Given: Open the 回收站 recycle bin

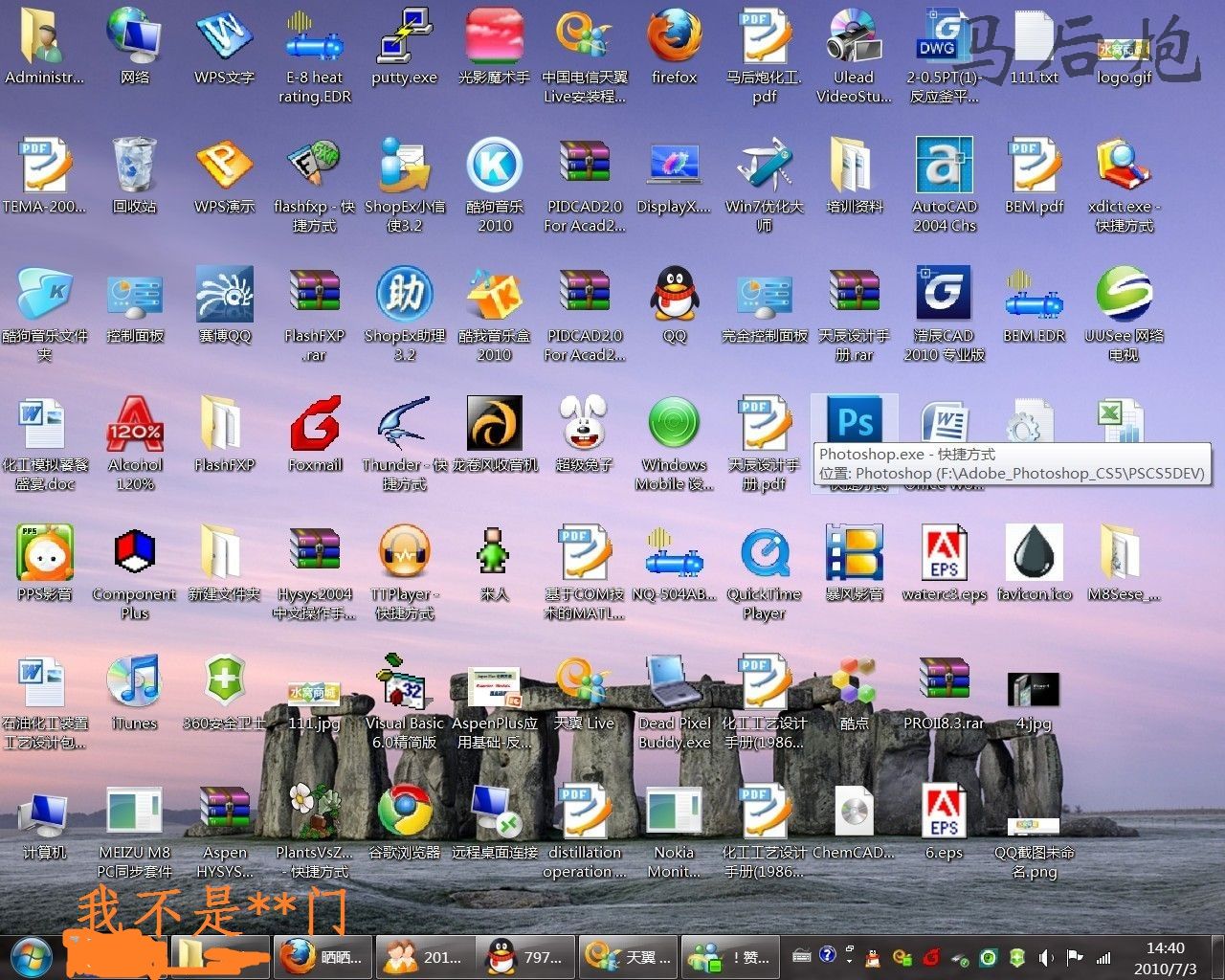Looking at the screenshot, I should (135, 165).
